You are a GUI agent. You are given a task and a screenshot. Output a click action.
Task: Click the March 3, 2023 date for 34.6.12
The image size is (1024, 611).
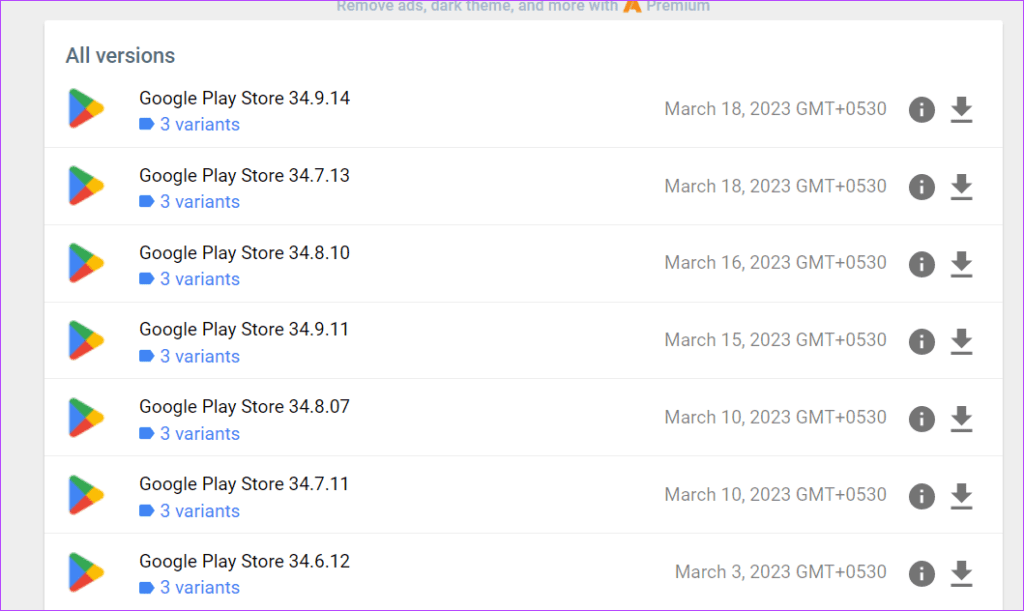point(780,572)
